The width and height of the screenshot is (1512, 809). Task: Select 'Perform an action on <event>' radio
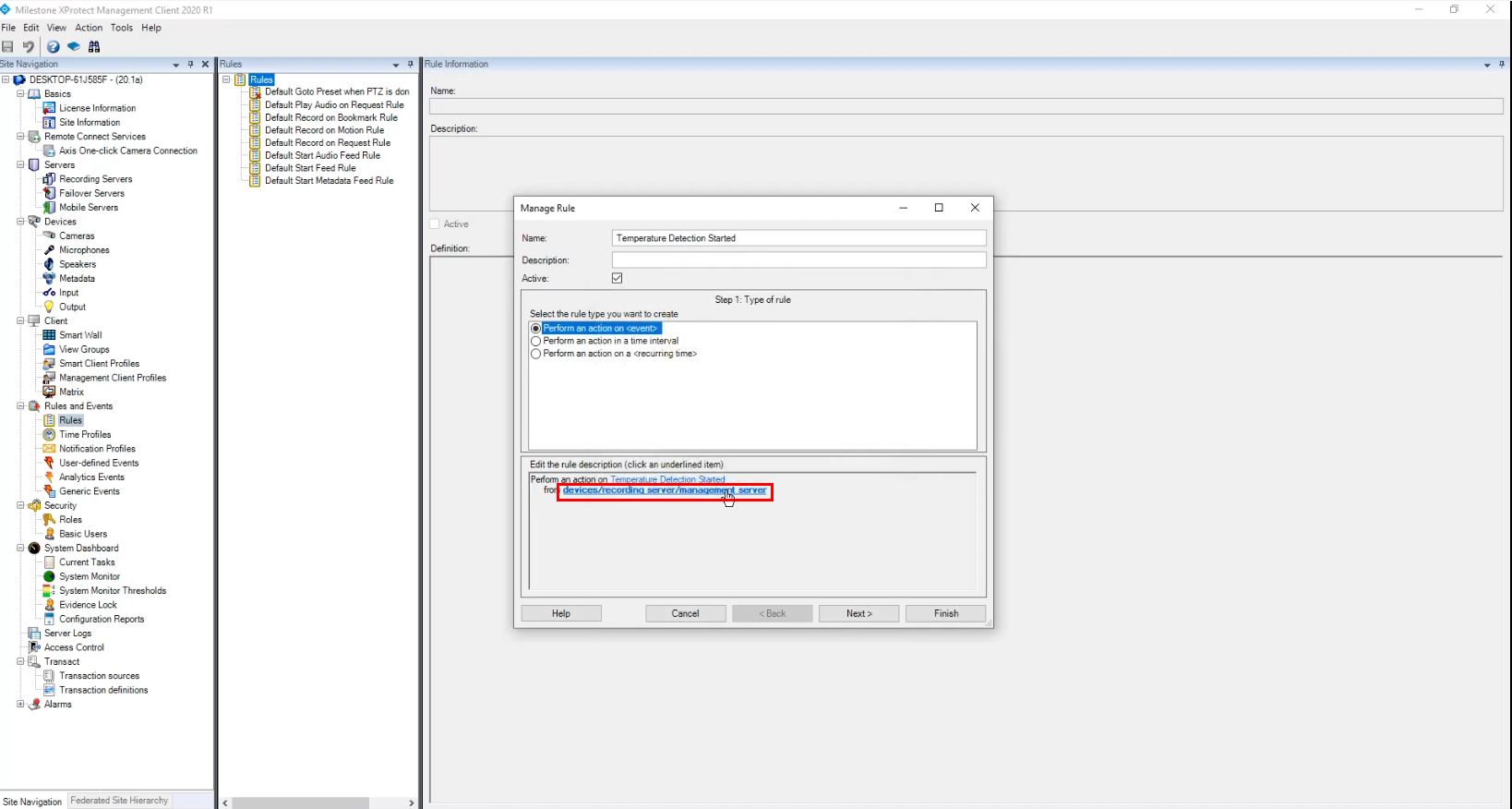[536, 329]
